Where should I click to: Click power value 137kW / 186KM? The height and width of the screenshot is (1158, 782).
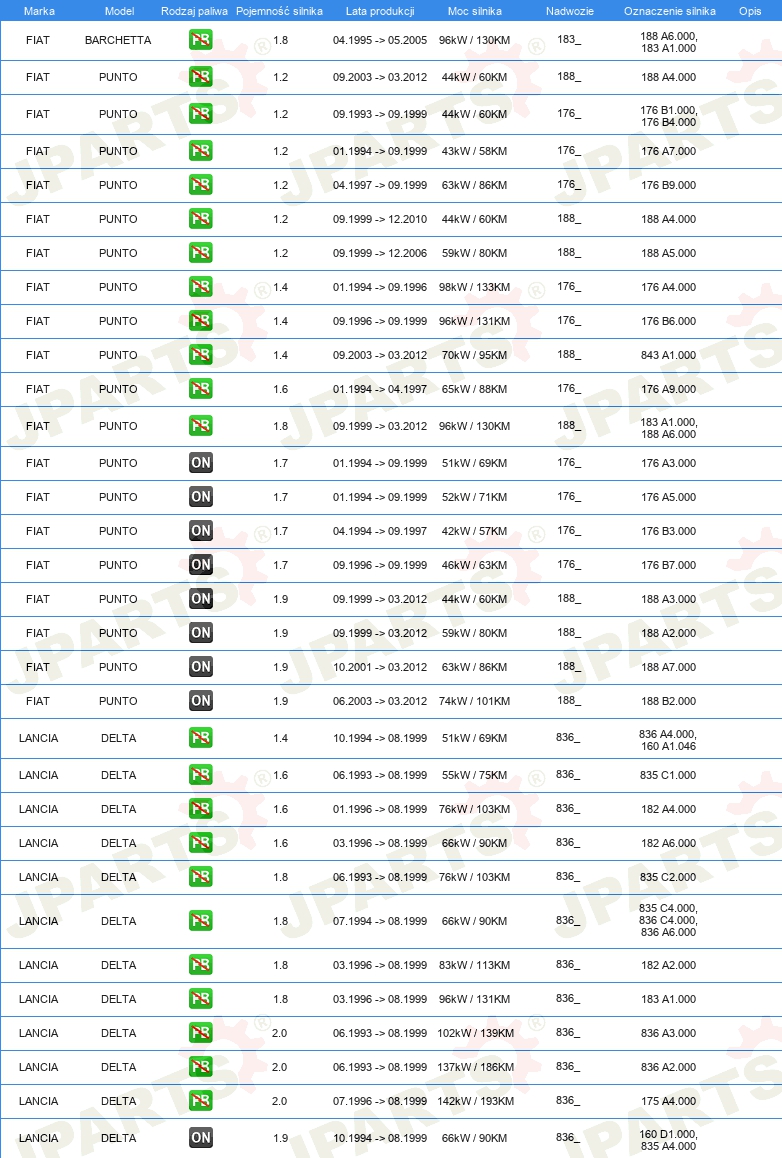pyautogui.click(x=476, y=1066)
